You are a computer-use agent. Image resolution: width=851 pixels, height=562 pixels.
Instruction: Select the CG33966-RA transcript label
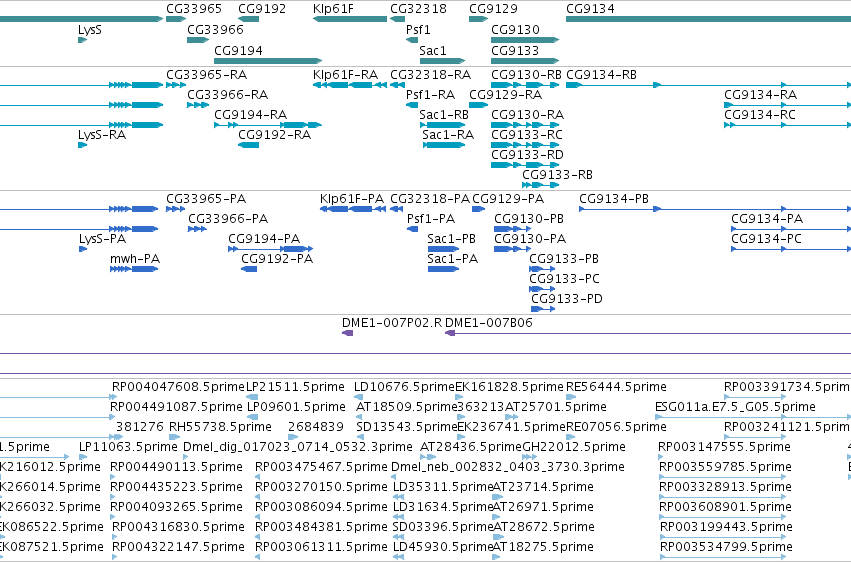228,94
